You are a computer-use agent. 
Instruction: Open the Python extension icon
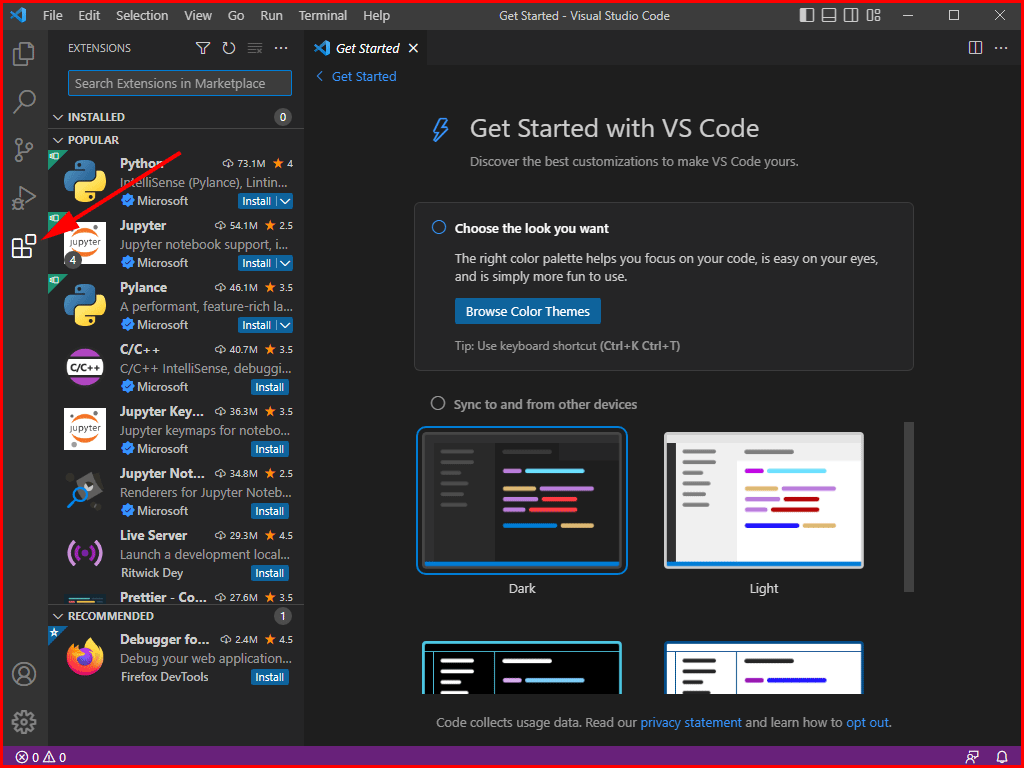click(85, 181)
